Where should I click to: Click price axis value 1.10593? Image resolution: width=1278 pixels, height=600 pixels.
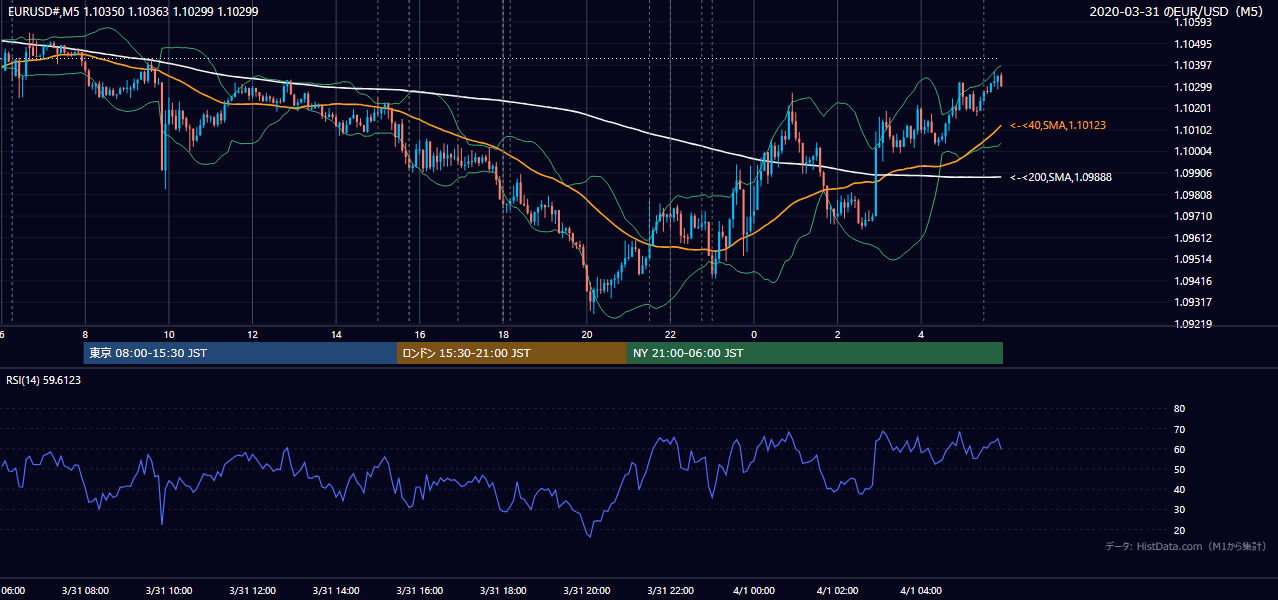pyautogui.click(x=1193, y=23)
